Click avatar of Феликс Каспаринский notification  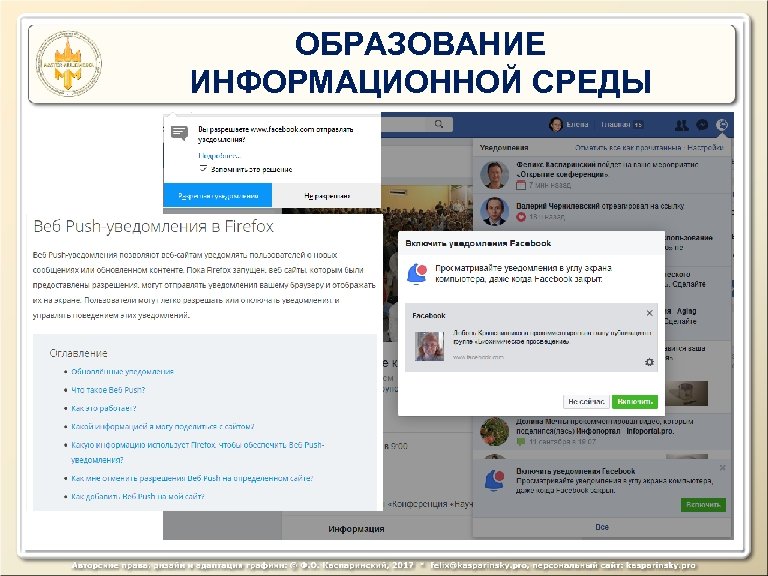coord(494,175)
